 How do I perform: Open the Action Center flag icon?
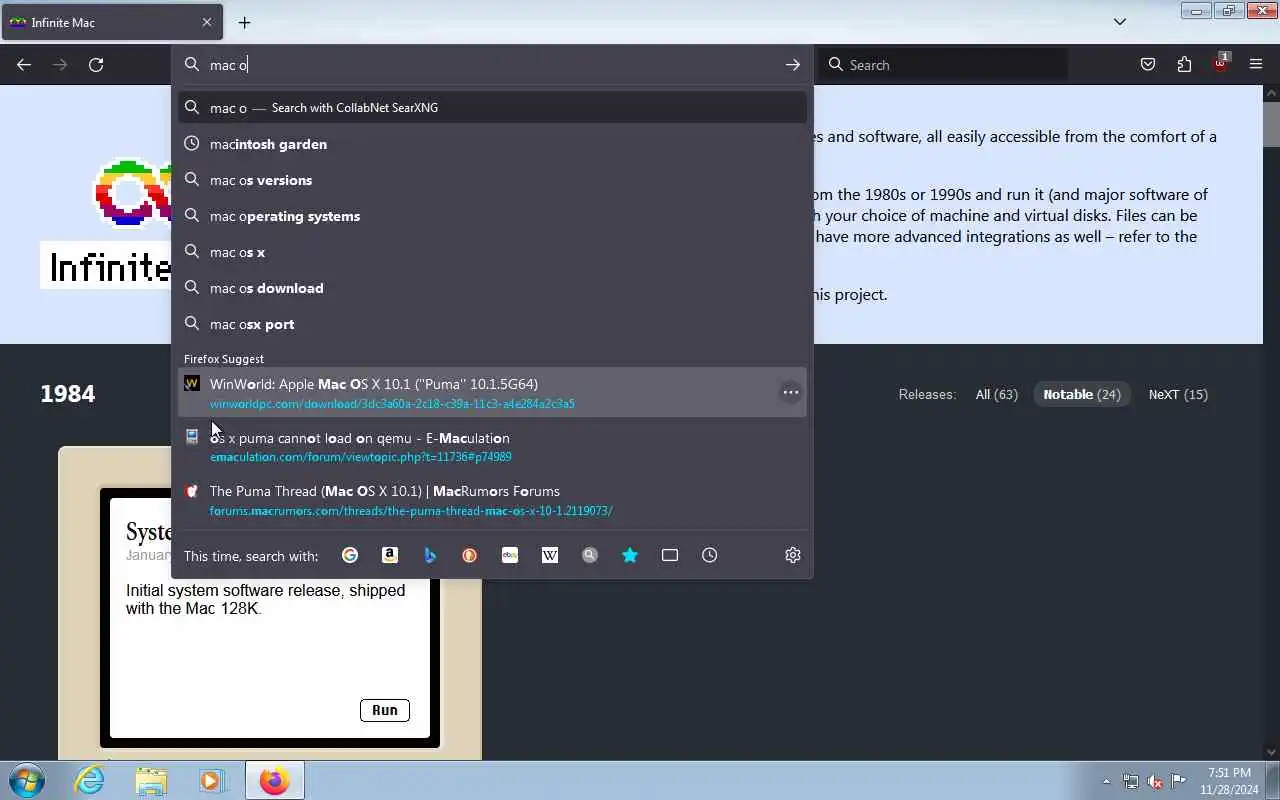click(x=1179, y=781)
